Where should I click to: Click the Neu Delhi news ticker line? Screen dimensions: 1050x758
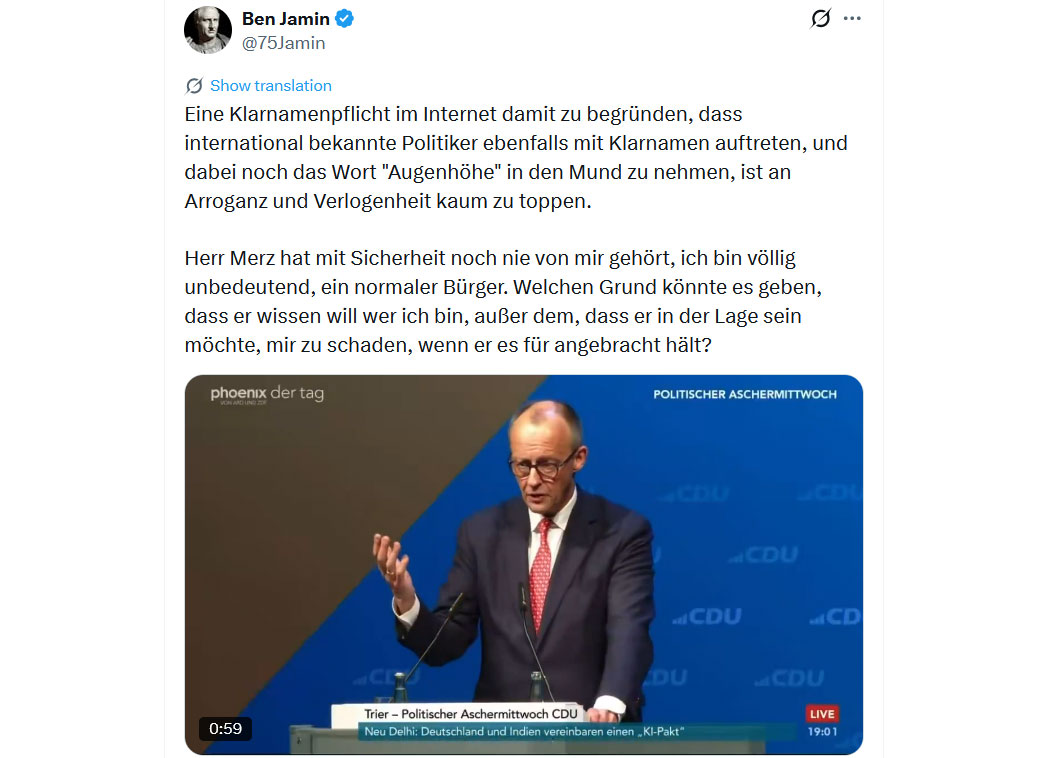(524, 732)
